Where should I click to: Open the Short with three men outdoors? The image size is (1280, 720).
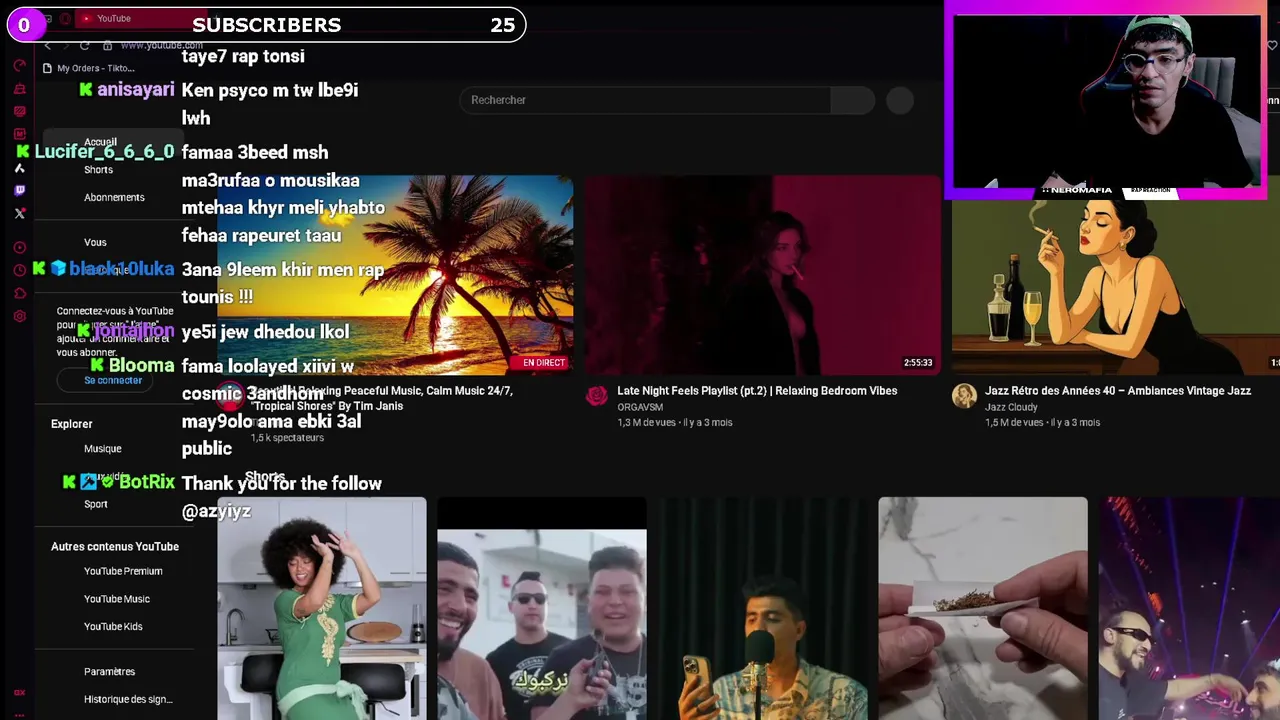click(542, 608)
